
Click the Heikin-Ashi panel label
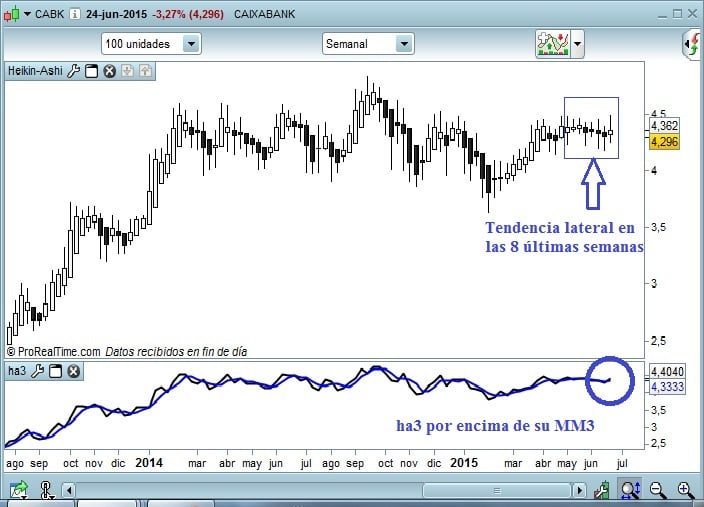click(35, 71)
